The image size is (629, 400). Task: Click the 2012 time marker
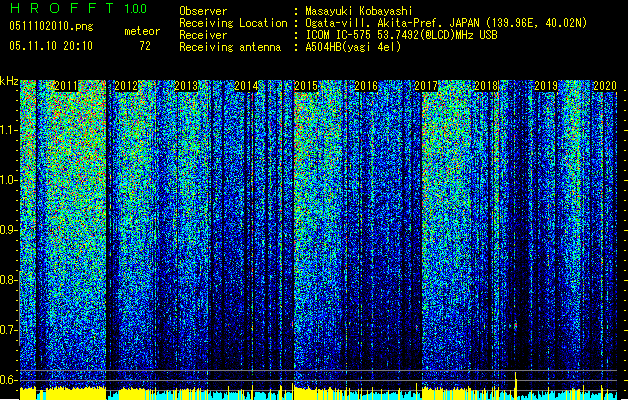point(126,86)
